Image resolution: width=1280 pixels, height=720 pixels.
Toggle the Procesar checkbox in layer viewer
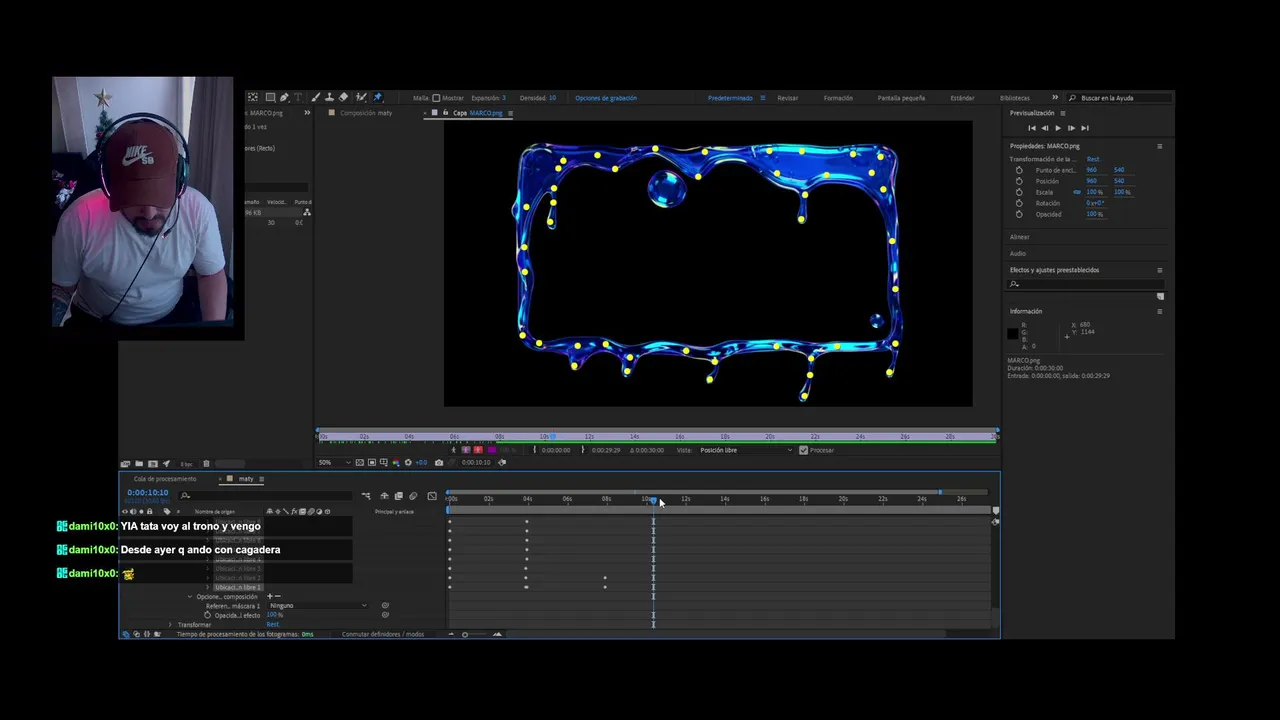tap(803, 450)
